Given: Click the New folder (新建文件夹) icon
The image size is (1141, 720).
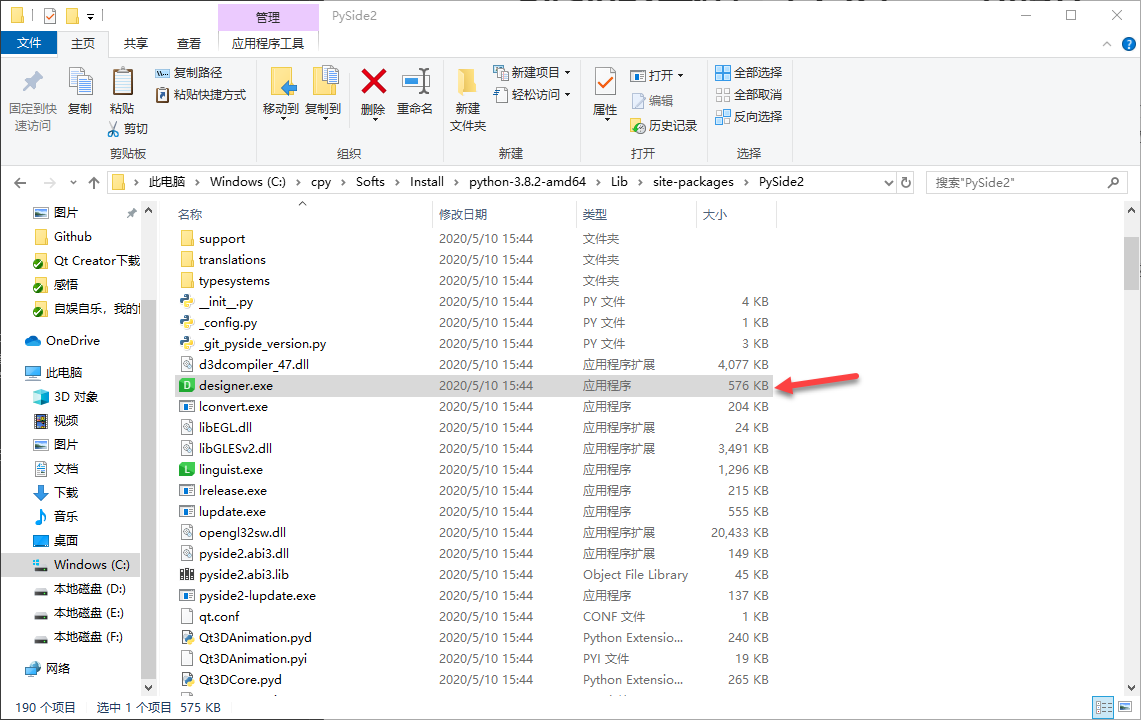Looking at the screenshot, I should pyautogui.click(x=467, y=82).
